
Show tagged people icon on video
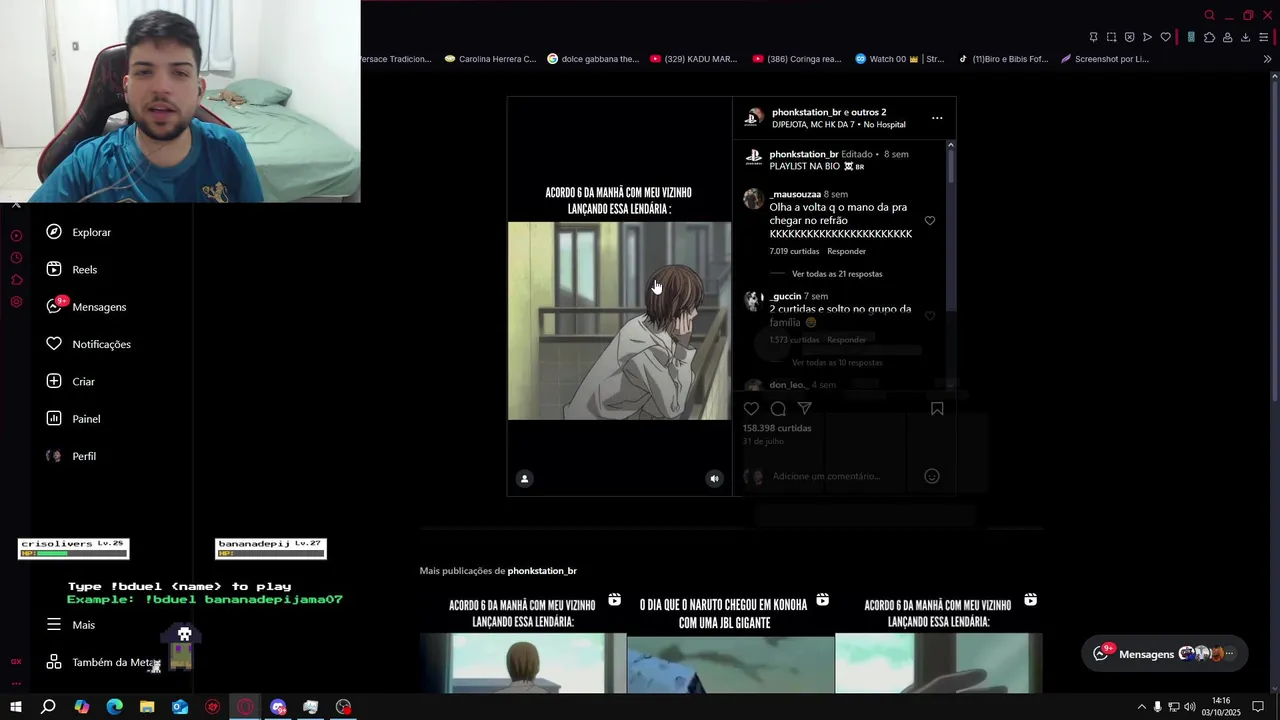pyautogui.click(x=524, y=478)
